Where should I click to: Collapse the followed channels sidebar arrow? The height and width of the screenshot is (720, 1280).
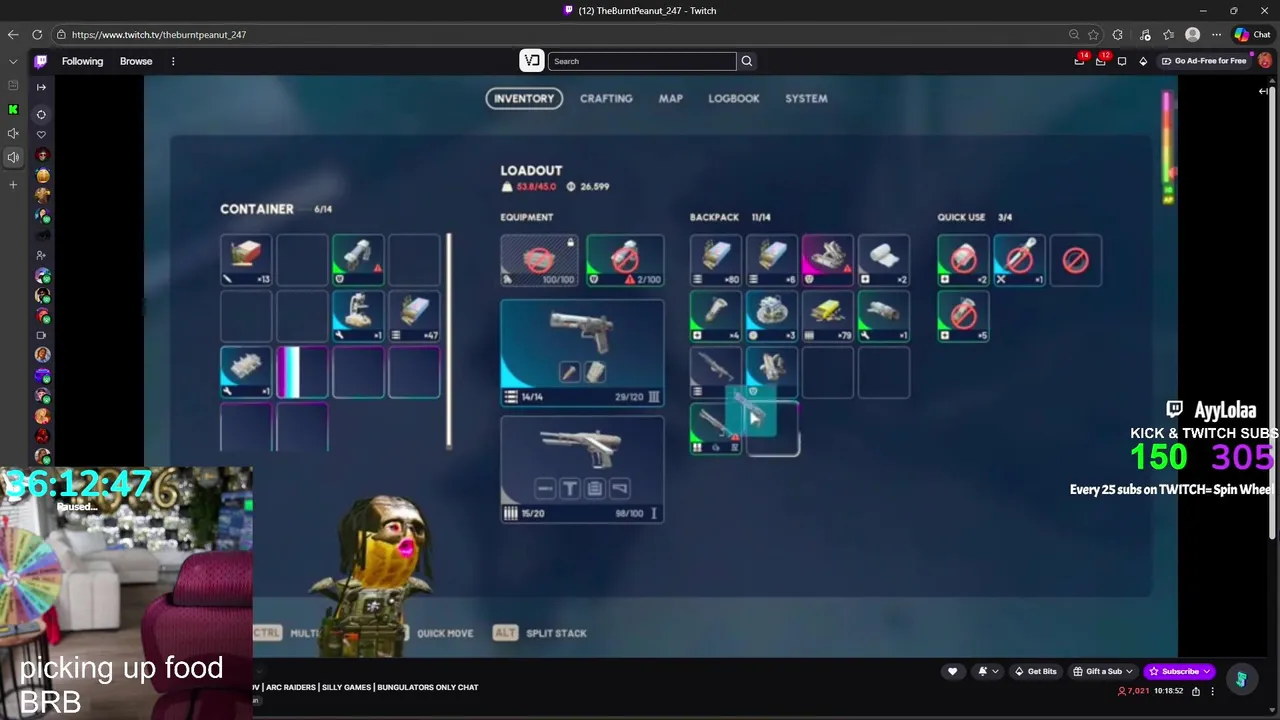[41, 87]
